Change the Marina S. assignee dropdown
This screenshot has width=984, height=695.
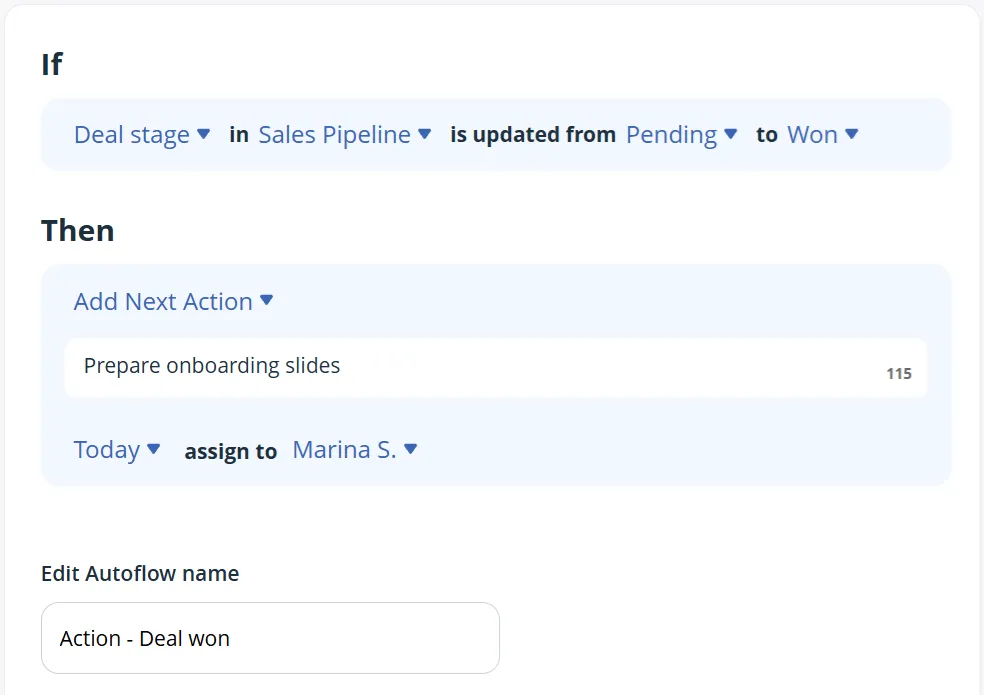tap(355, 450)
